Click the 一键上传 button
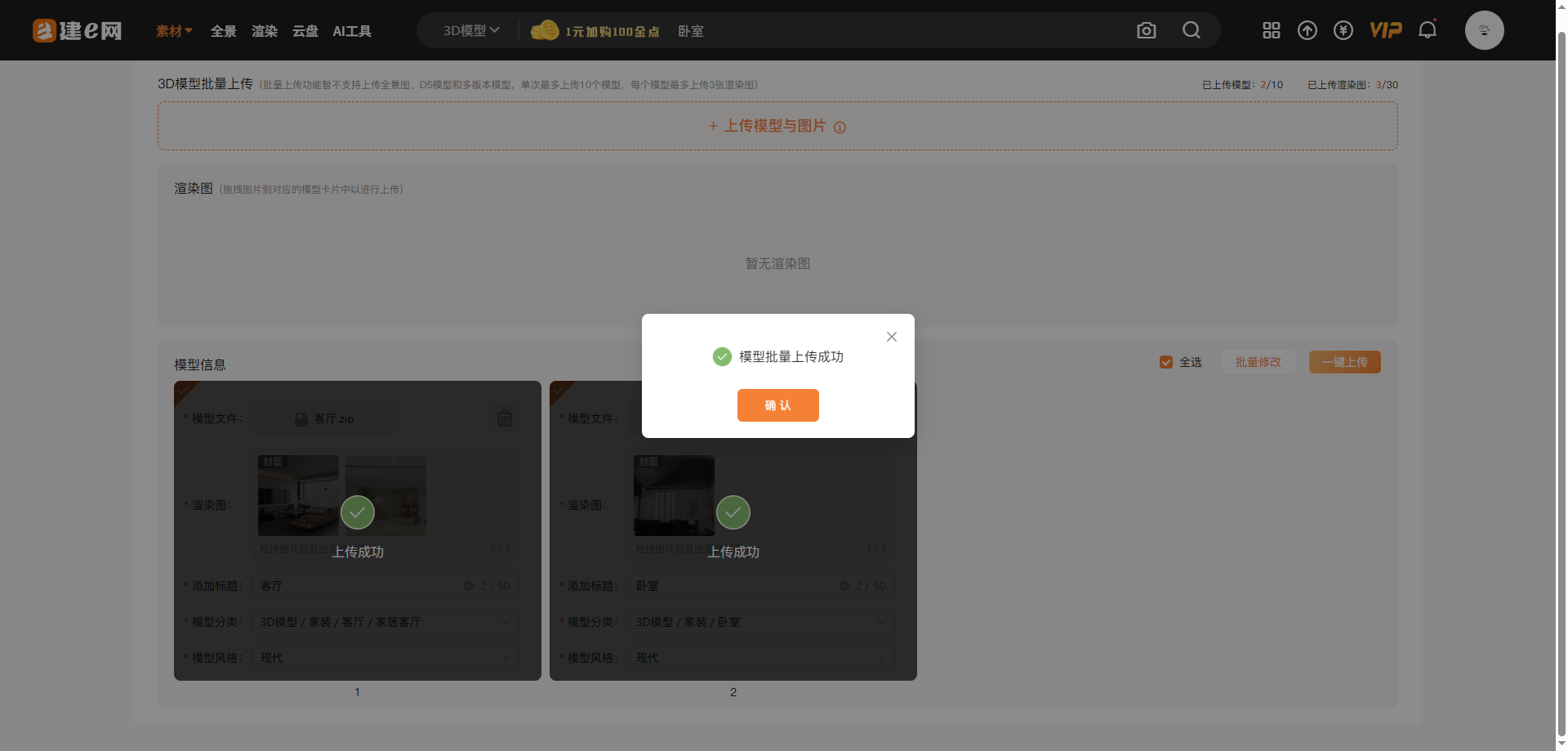 tap(1344, 362)
